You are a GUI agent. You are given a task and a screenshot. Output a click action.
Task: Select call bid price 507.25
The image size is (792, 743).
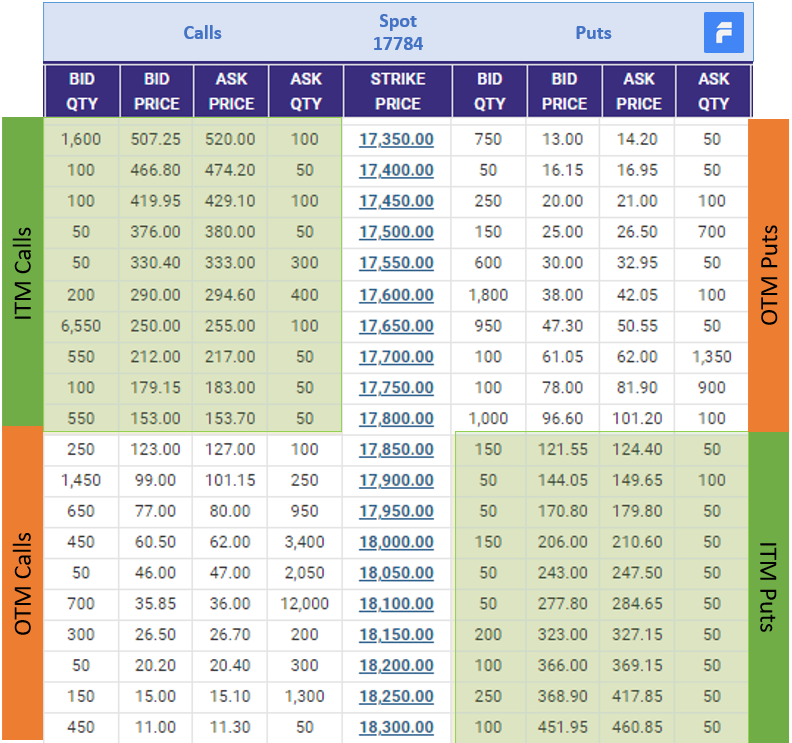coord(156,139)
